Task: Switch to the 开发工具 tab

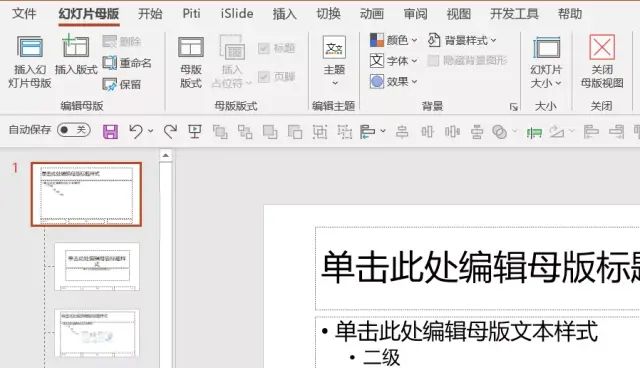Action: 514,14
